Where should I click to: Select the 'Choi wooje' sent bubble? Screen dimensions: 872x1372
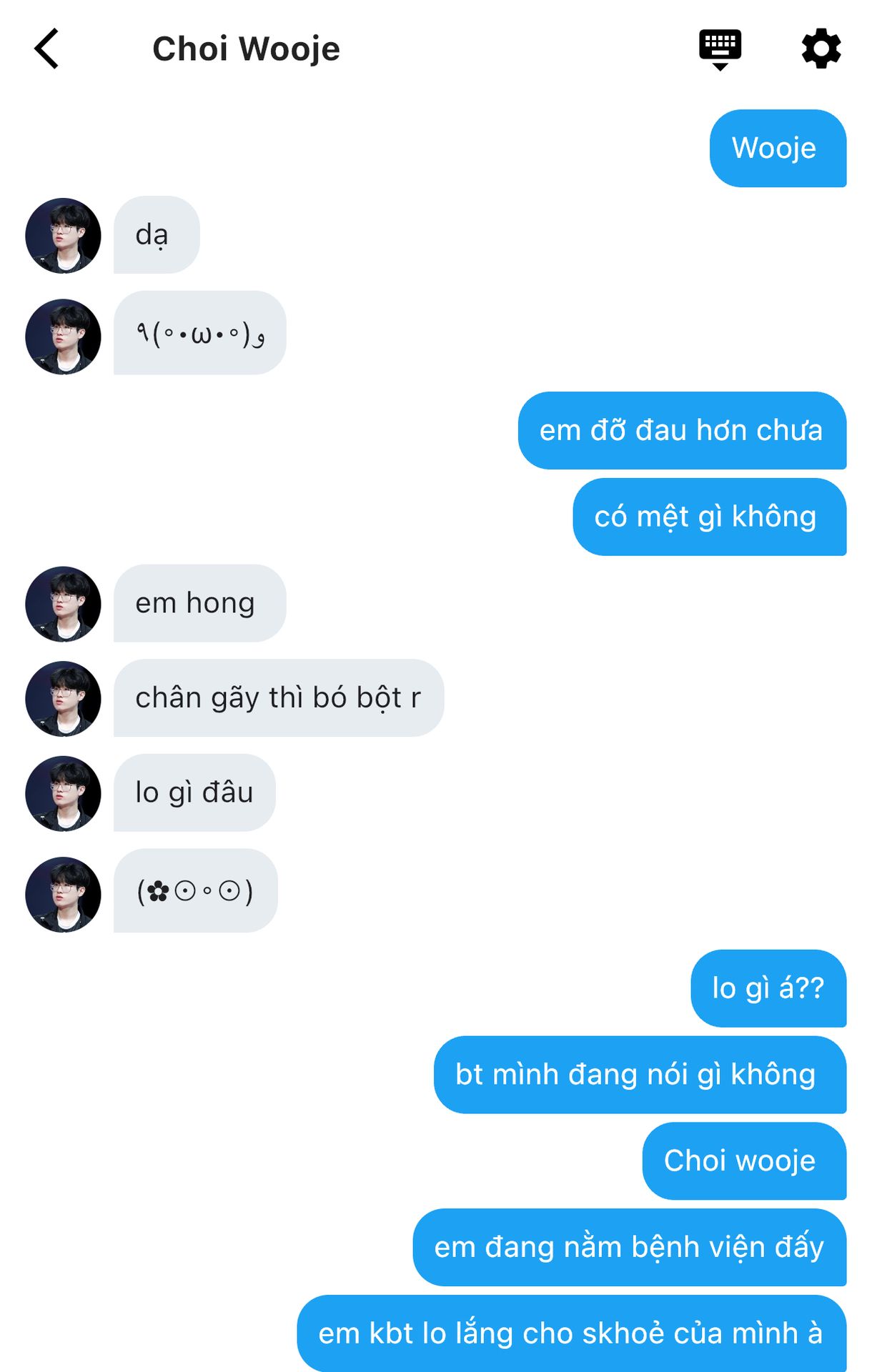744,1161
